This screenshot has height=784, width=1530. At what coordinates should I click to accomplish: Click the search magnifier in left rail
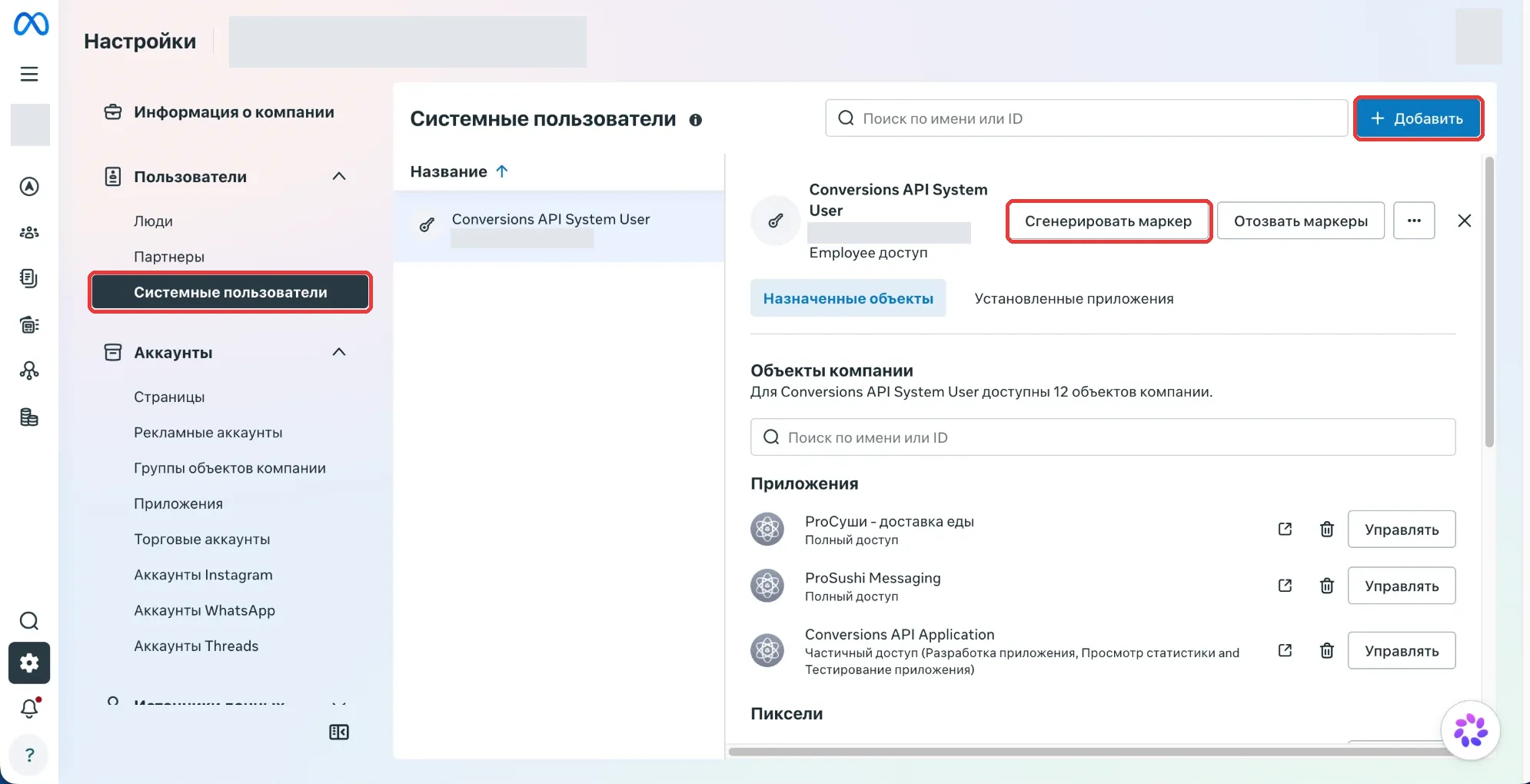29,621
